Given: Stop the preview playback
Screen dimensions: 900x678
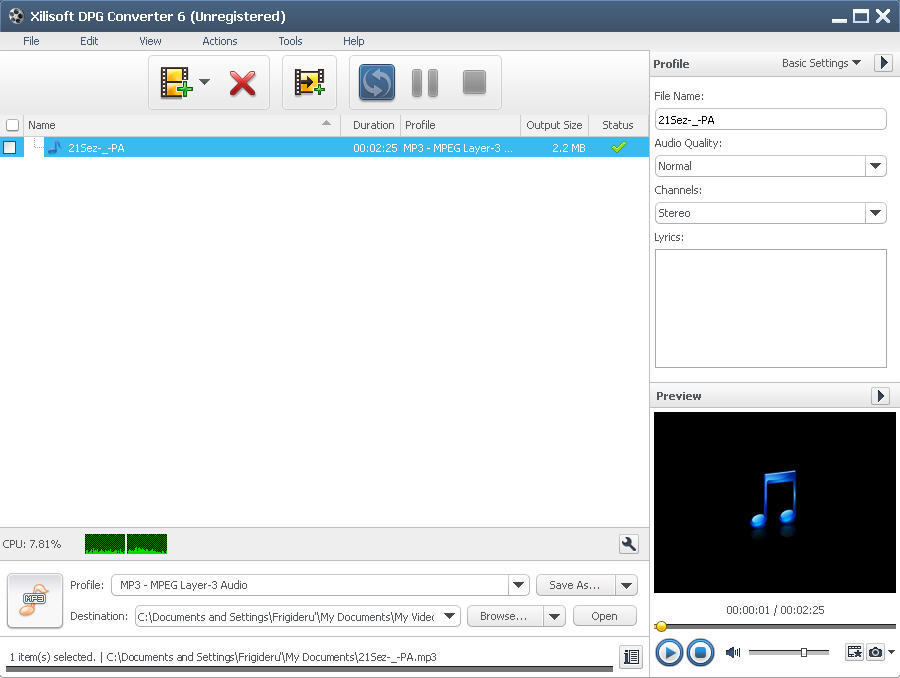Looking at the screenshot, I should [x=700, y=653].
